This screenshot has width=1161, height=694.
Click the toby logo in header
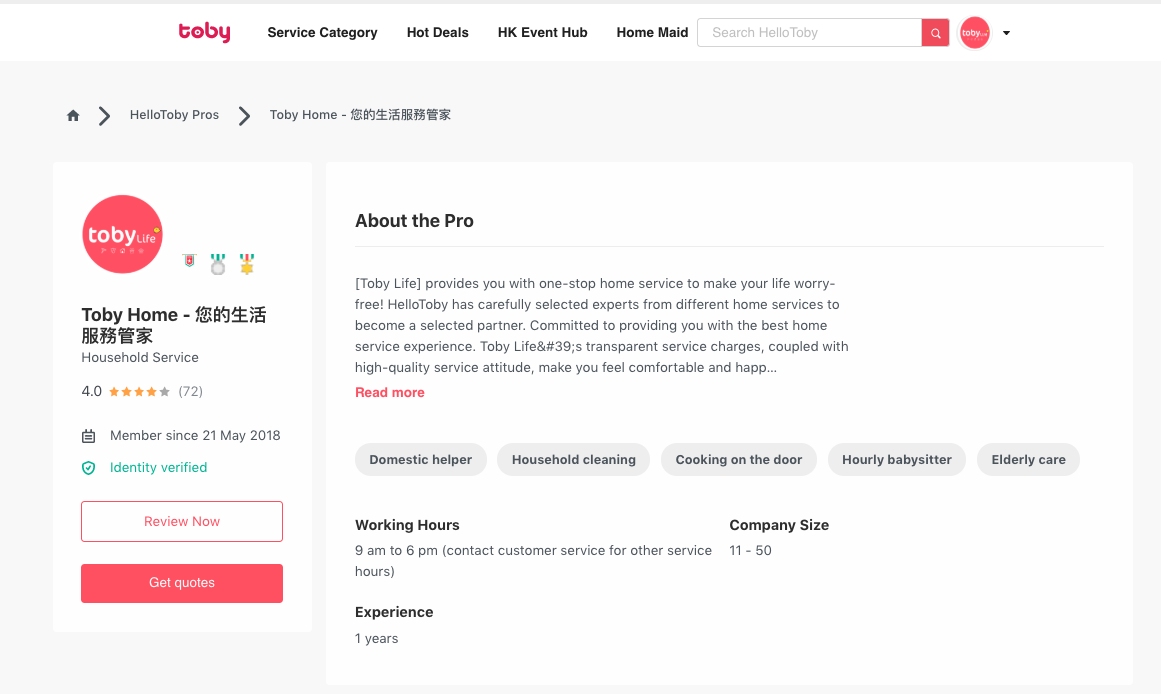[204, 32]
